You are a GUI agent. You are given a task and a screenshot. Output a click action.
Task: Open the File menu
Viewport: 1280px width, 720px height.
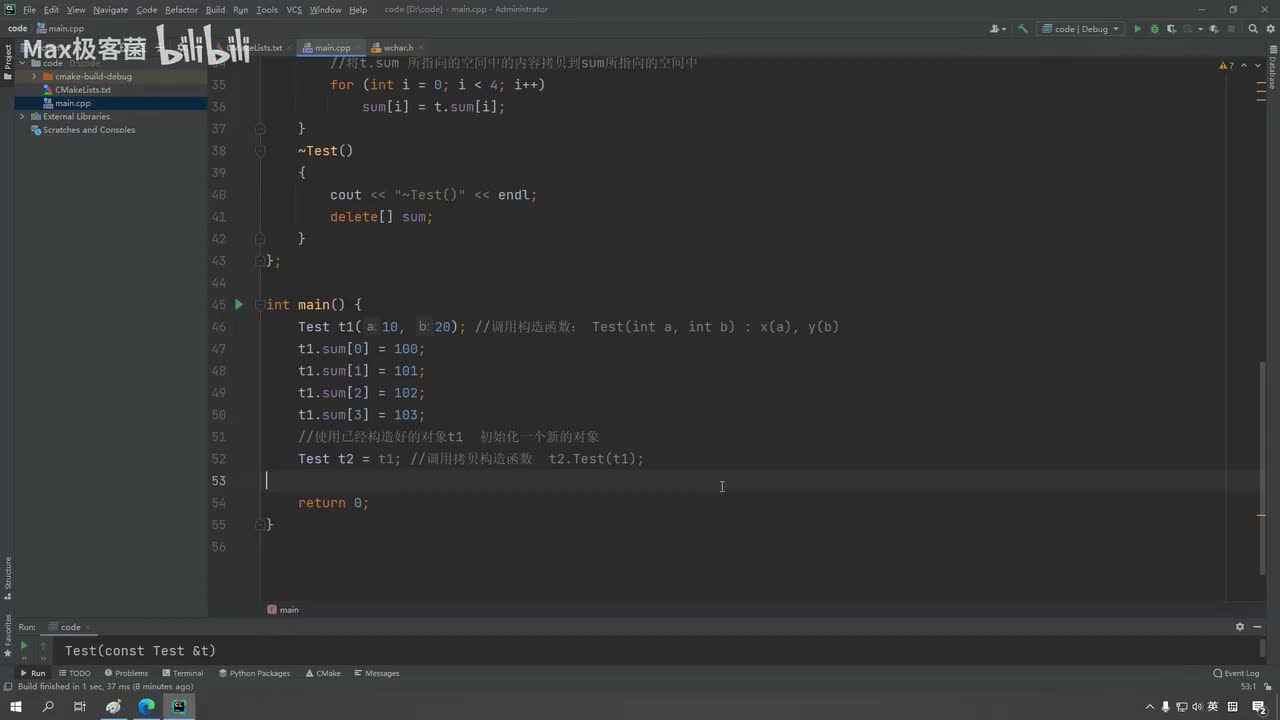29,9
